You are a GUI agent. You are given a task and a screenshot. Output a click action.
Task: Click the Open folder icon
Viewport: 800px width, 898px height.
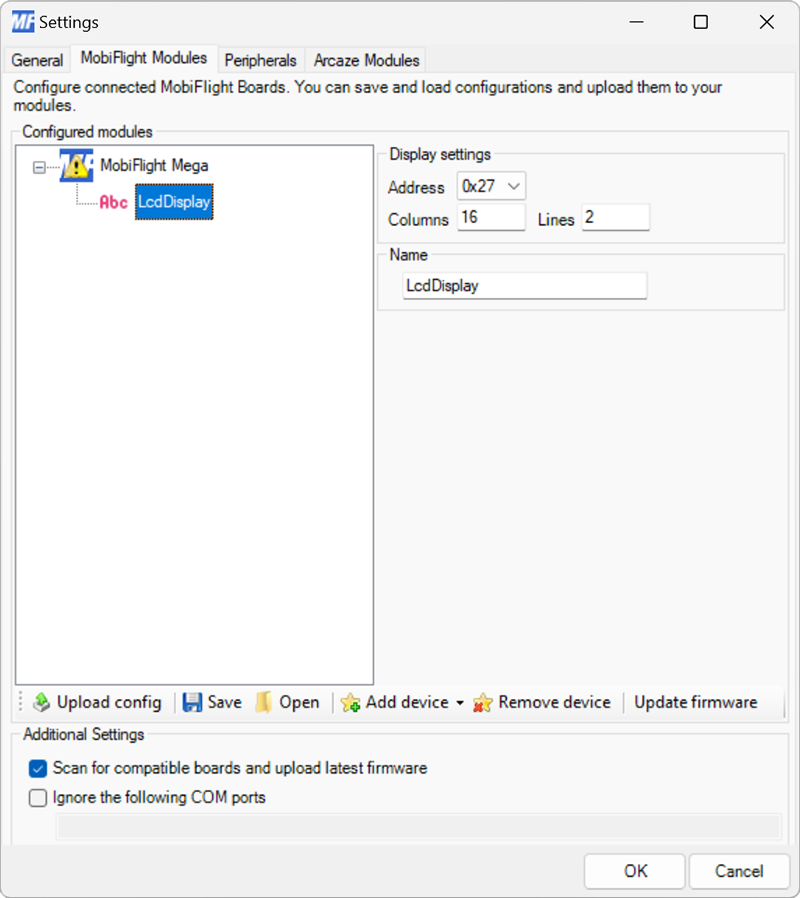click(262, 702)
